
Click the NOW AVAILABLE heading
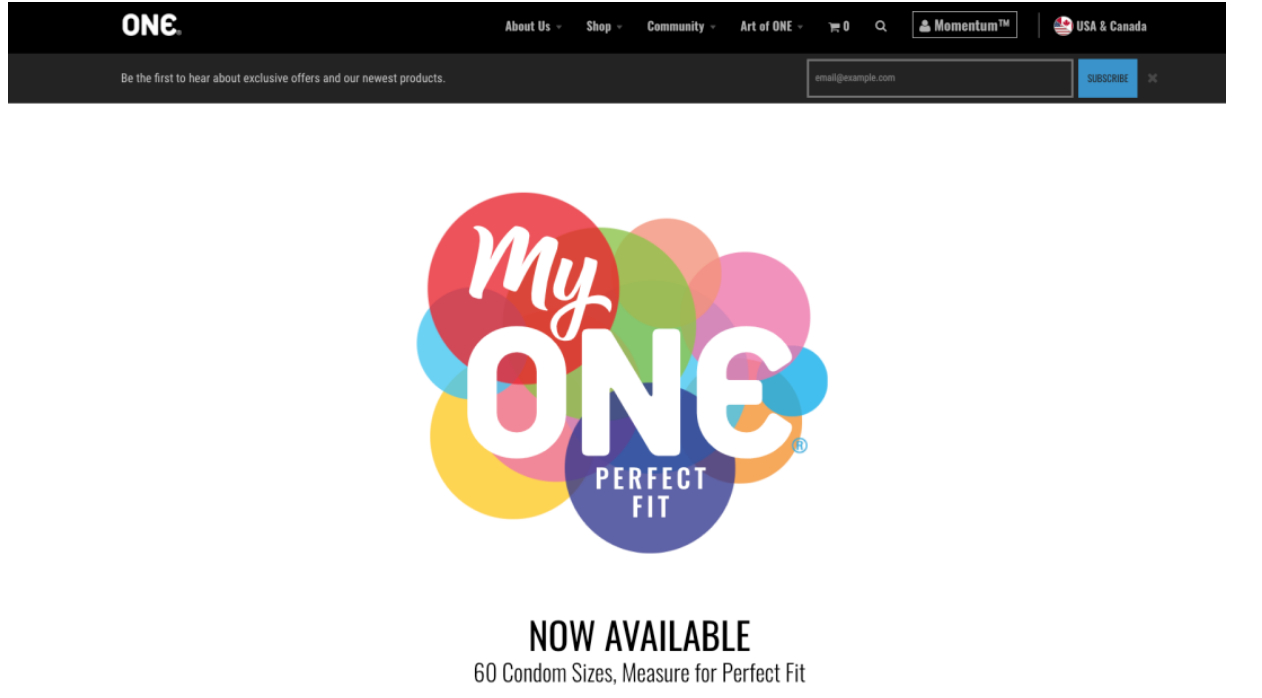639,636
